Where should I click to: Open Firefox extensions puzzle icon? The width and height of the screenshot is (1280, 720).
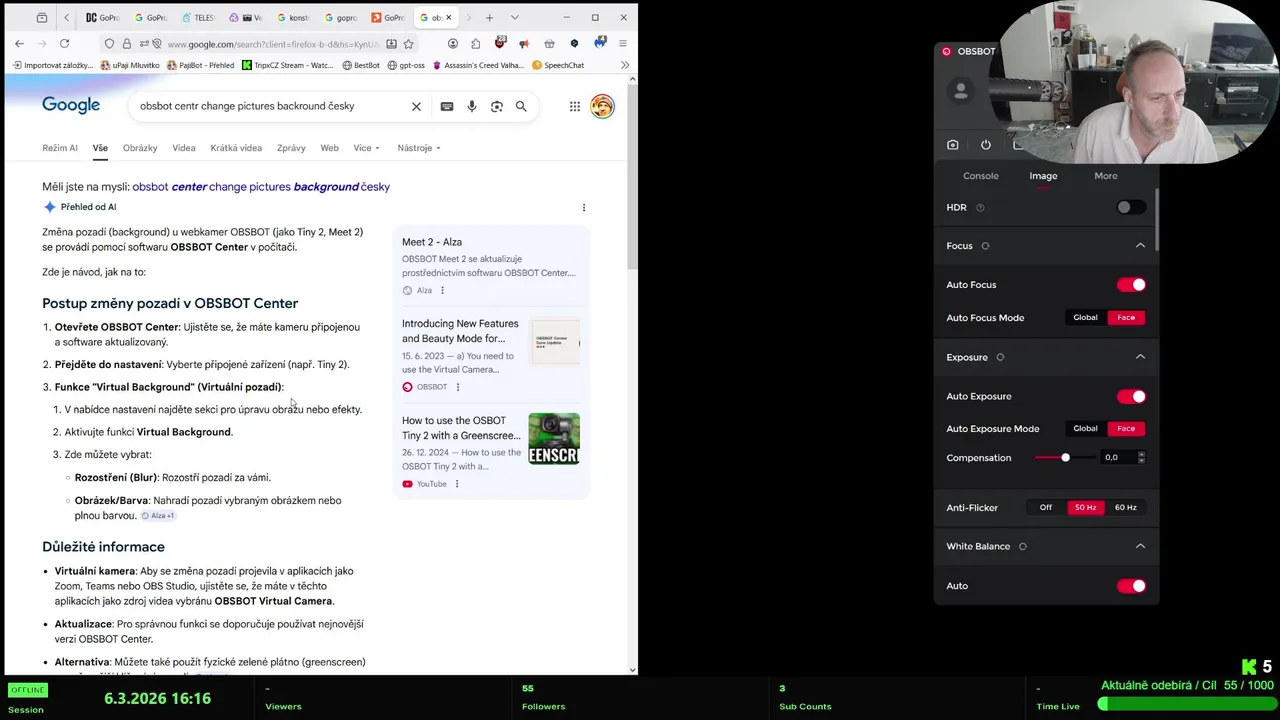475,44
